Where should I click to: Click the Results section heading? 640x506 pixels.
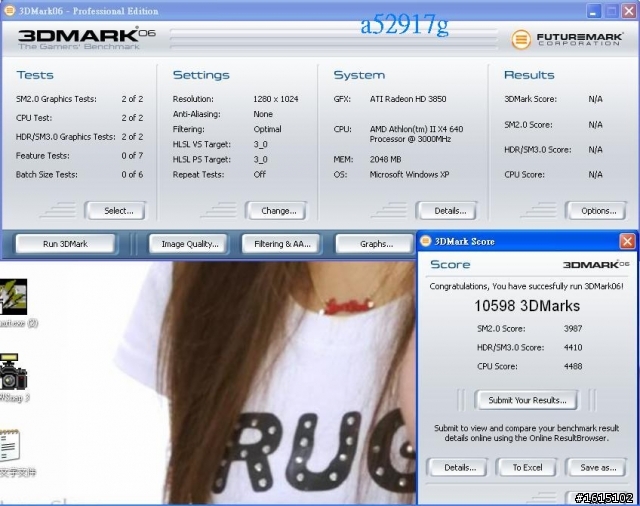[x=529, y=75]
